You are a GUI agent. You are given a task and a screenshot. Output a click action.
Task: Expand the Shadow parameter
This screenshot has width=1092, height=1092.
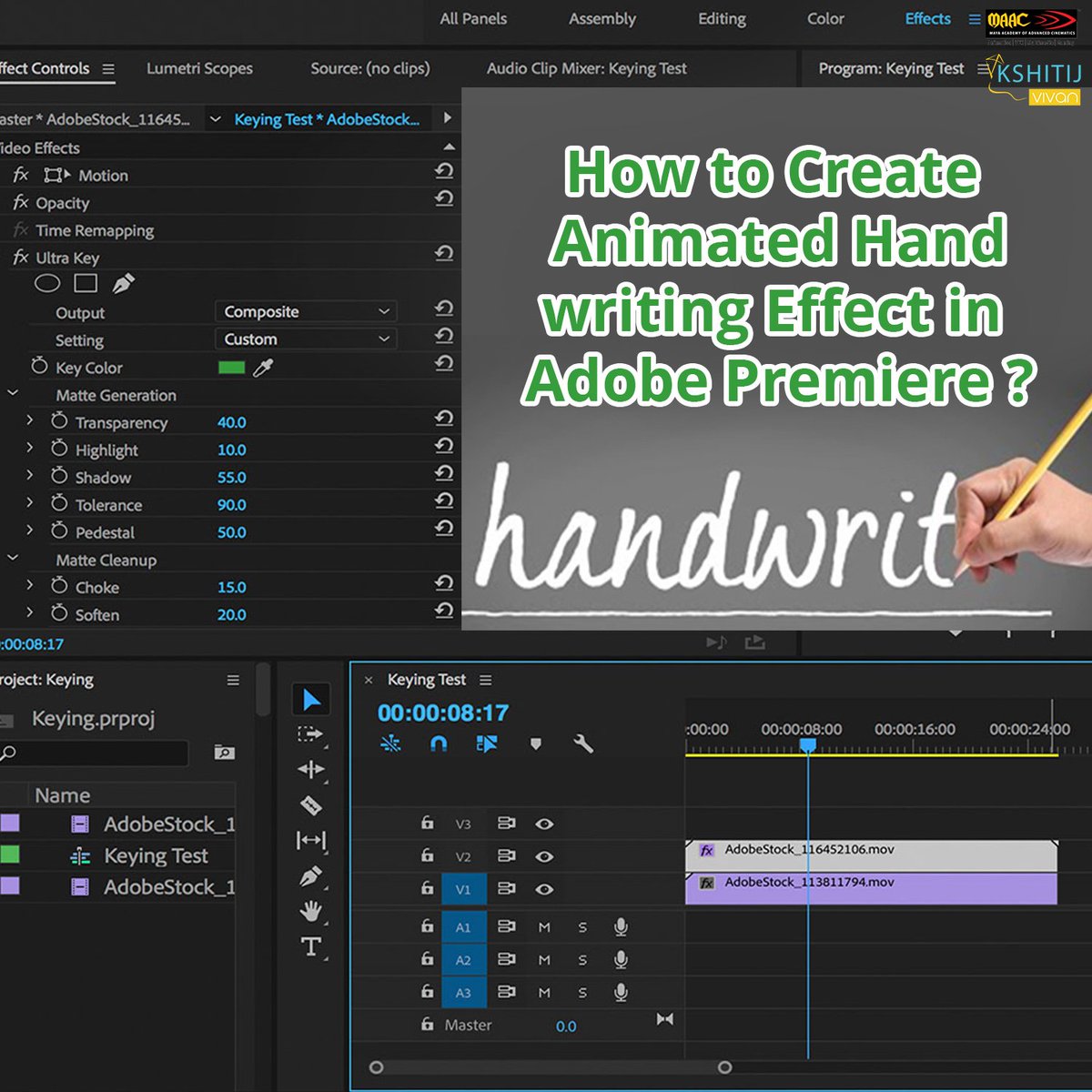point(29,475)
